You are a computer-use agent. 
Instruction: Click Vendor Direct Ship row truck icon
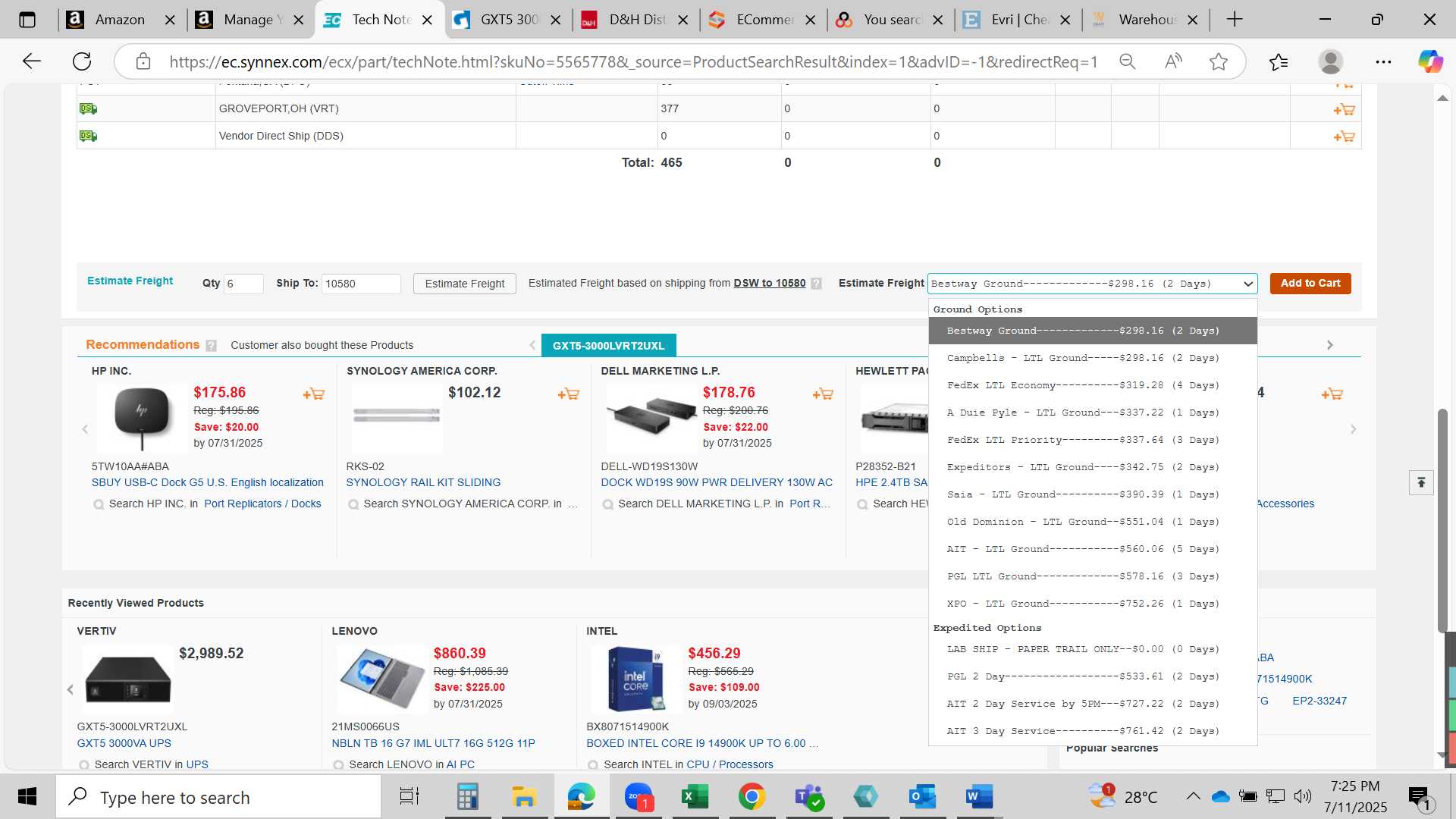(88, 136)
